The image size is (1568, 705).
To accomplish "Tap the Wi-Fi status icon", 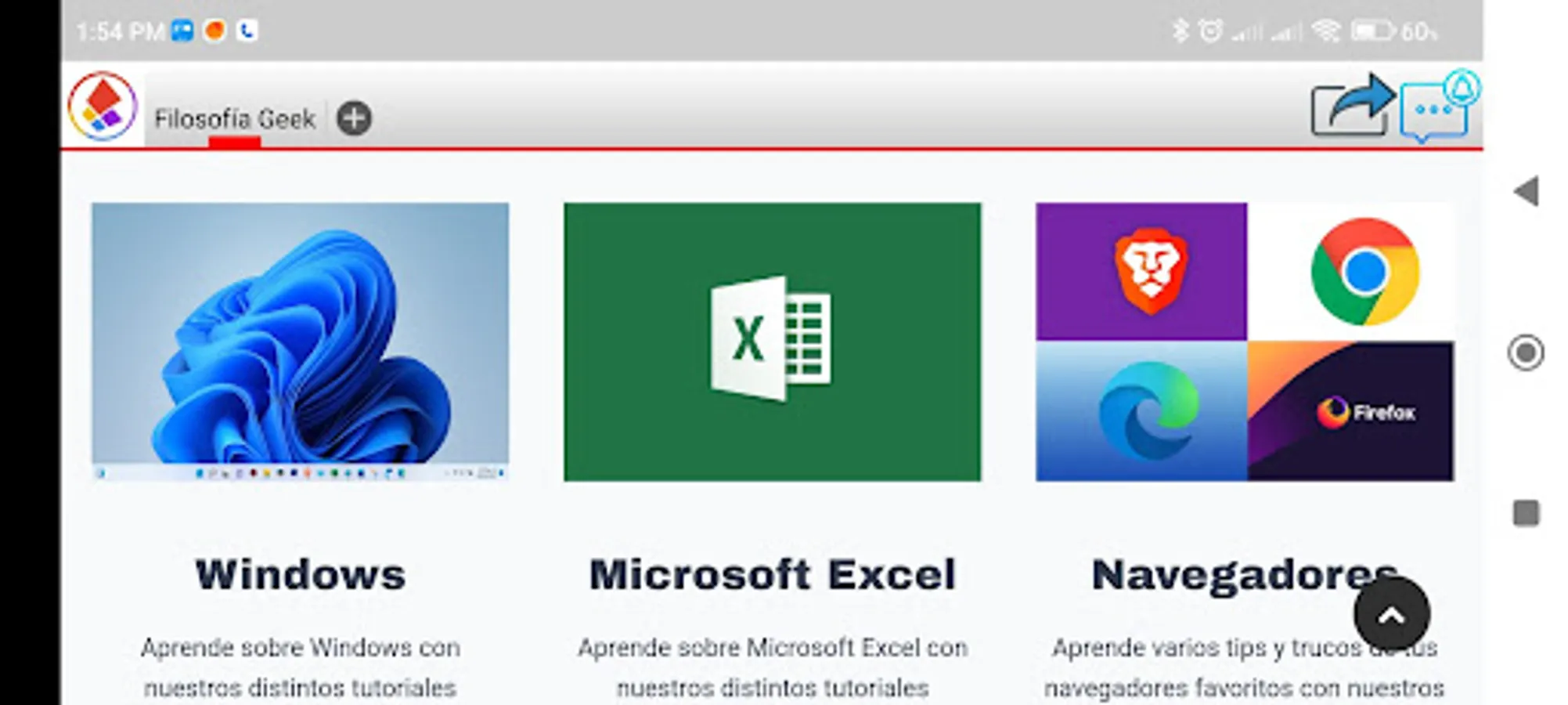I will (1326, 31).
